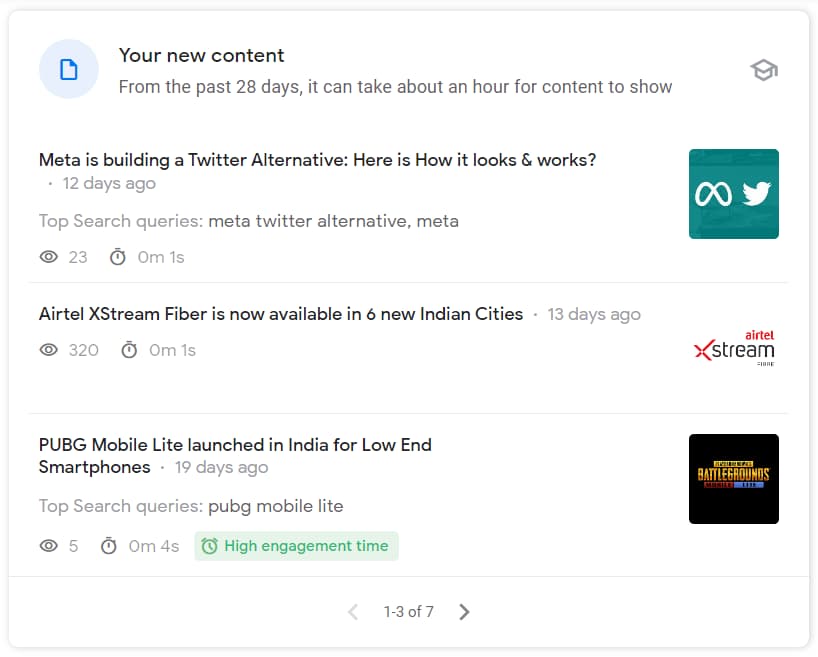Open PUBG Mobile Lite article title
Viewport: 818px width, 657px height.
tap(235, 456)
